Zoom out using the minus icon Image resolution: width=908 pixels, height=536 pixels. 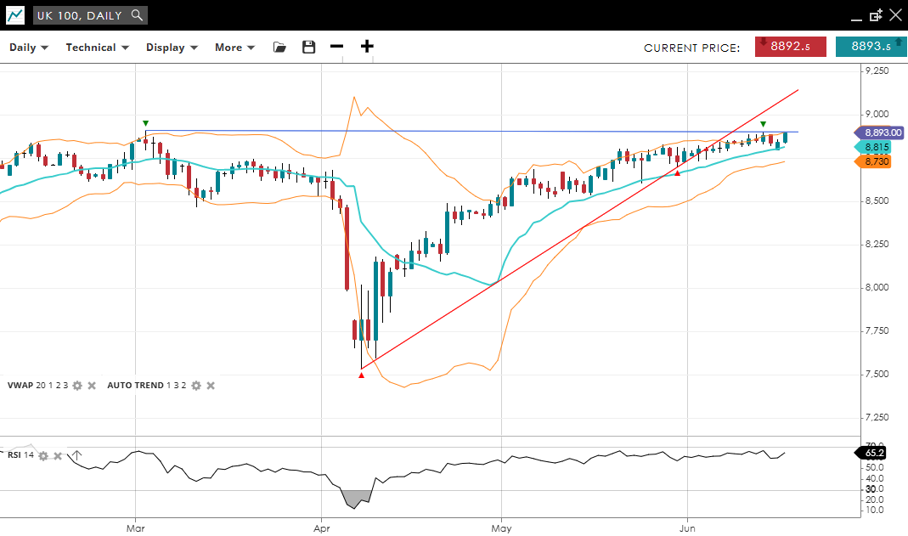pyautogui.click(x=337, y=47)
